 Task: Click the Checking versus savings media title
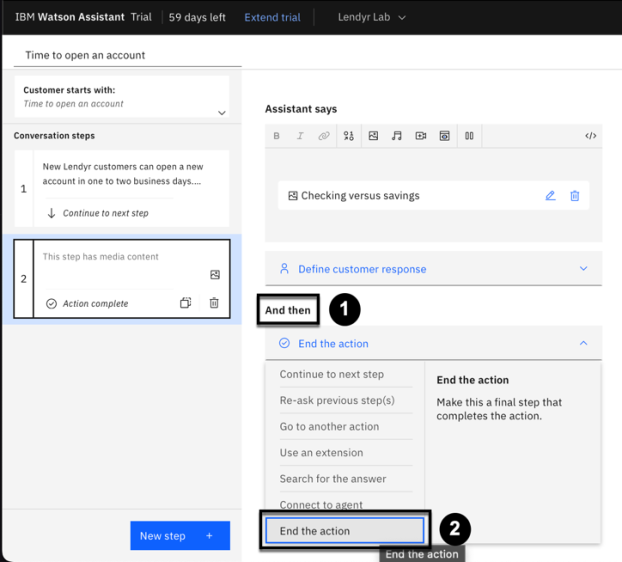pos(360,196)
